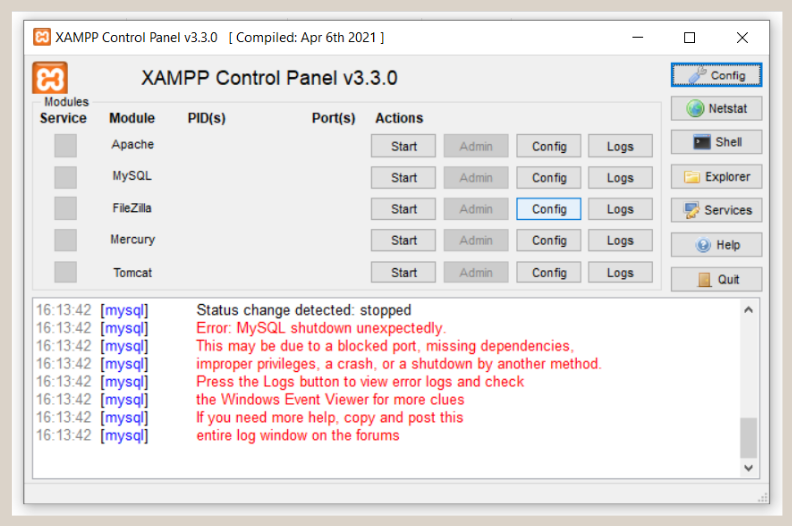This screenshot has height=526, width=792.
Task: Click the FileZilla Admin button
Action: pos(476,209)
